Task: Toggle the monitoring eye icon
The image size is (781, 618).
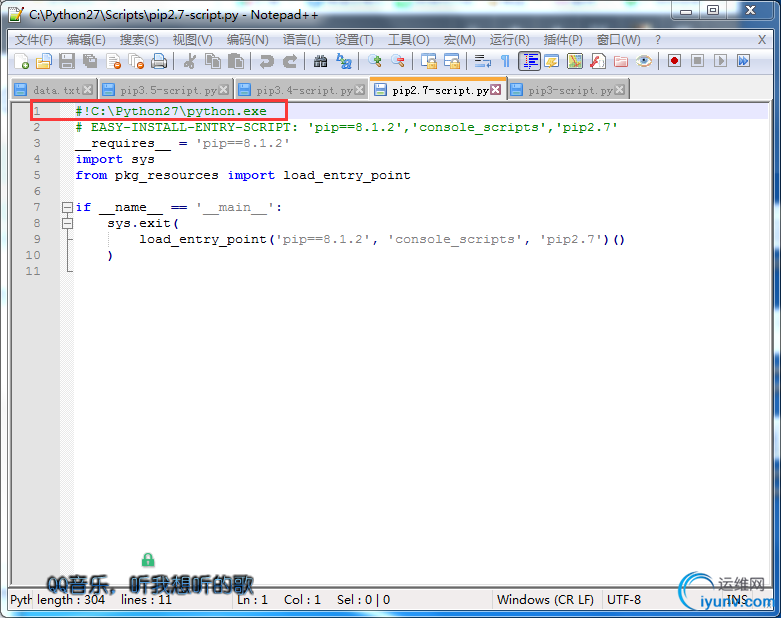Action: click(x=644, y=61)
